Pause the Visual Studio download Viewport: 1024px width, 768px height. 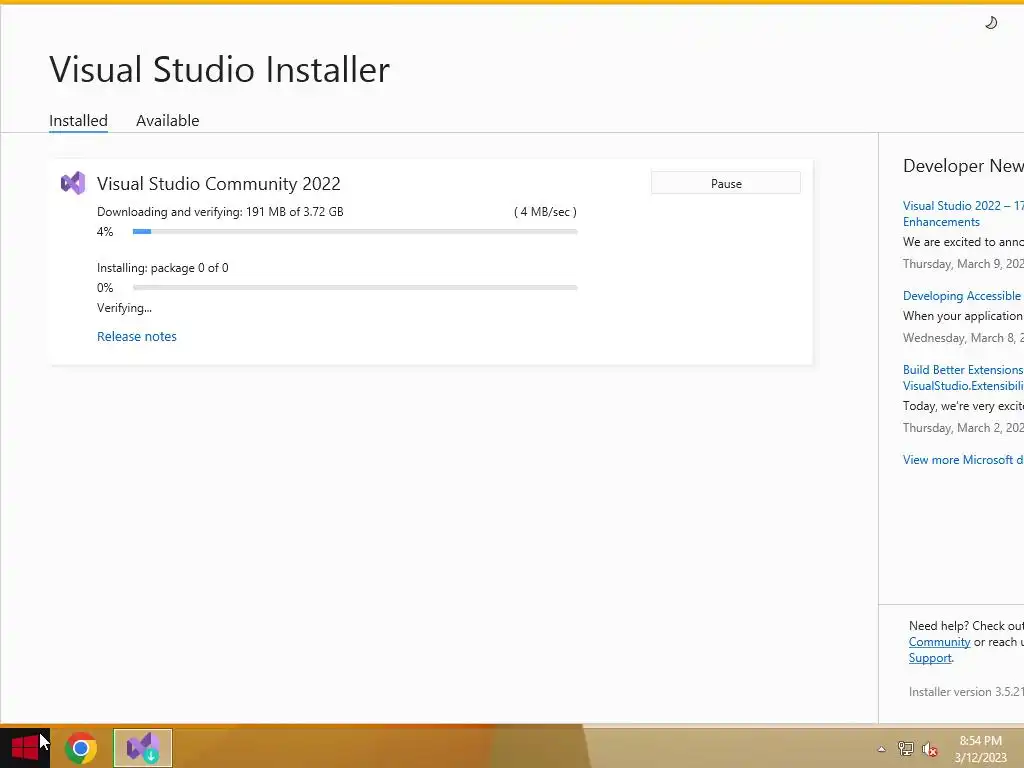tap(726, 183)
